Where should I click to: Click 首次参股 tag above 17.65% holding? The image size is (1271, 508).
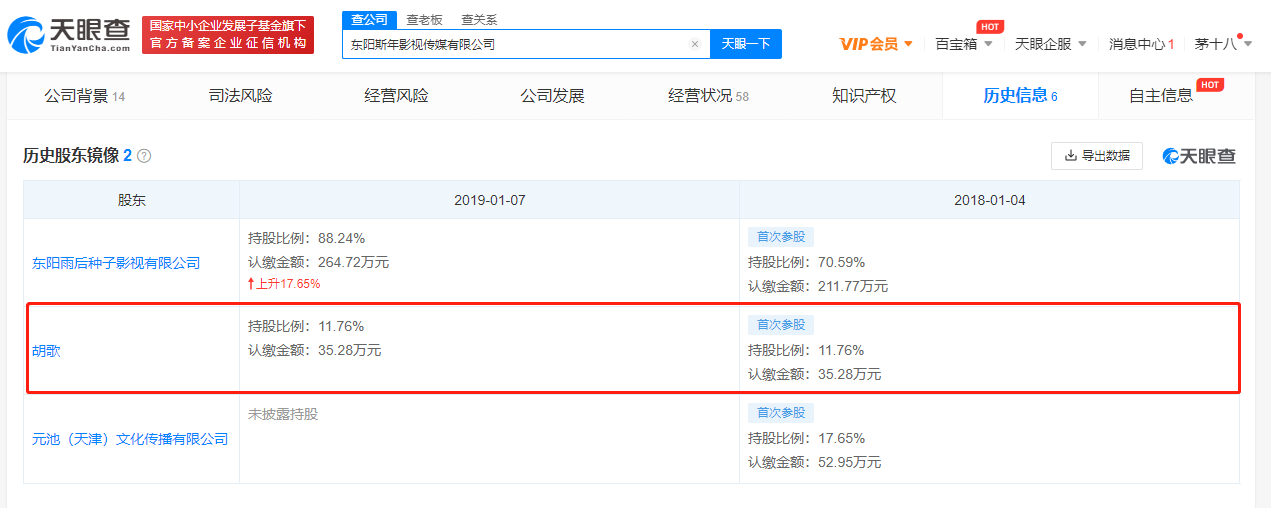click(781, 413)
